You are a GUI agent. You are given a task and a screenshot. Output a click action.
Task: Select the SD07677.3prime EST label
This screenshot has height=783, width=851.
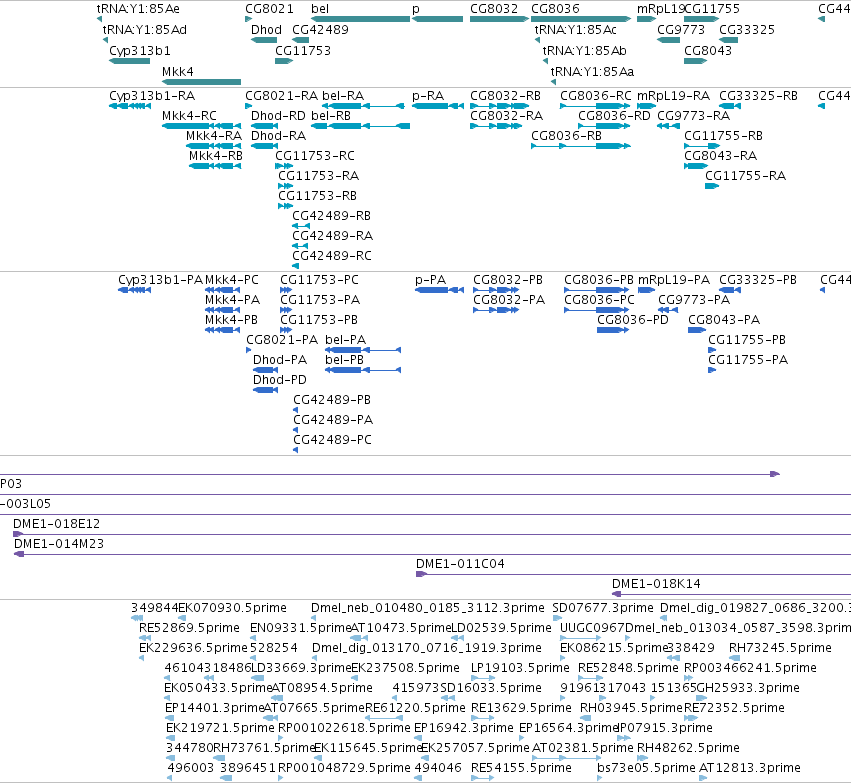coord(602,608)
